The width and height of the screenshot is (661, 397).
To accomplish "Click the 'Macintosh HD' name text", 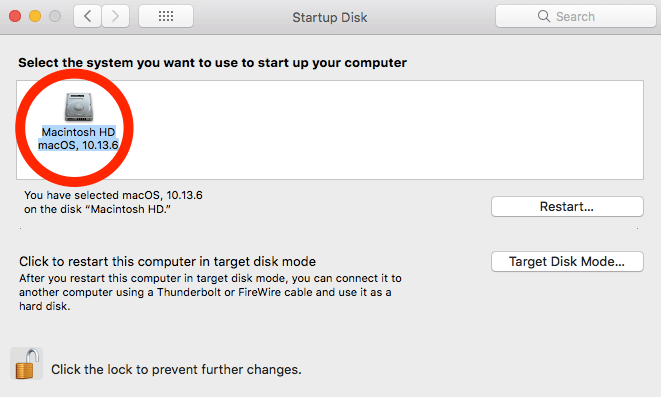I will (78, 132).
